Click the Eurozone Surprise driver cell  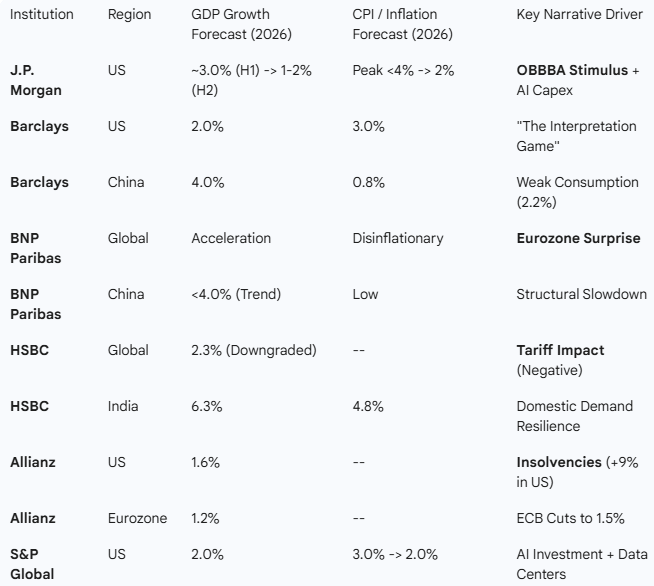tap(578, 239)
